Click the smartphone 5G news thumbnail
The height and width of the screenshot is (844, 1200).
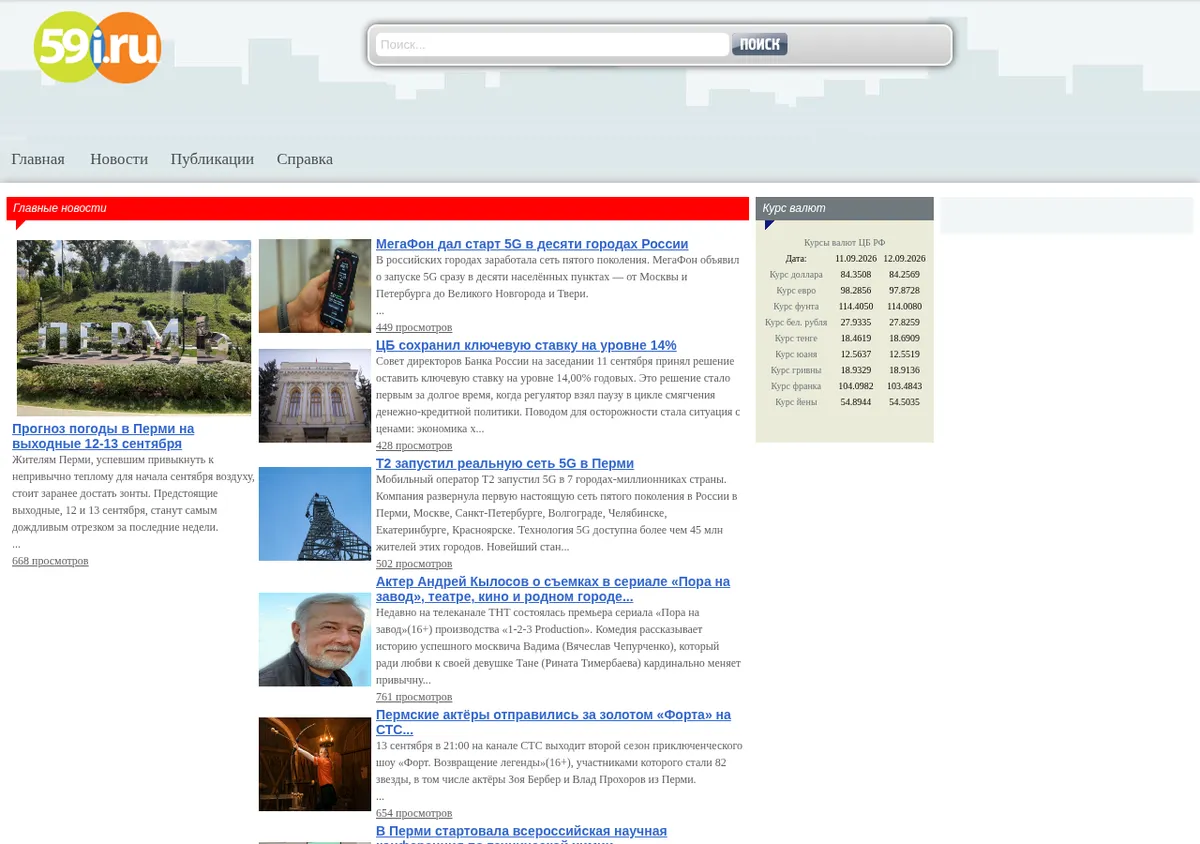[x=315, y=286]
